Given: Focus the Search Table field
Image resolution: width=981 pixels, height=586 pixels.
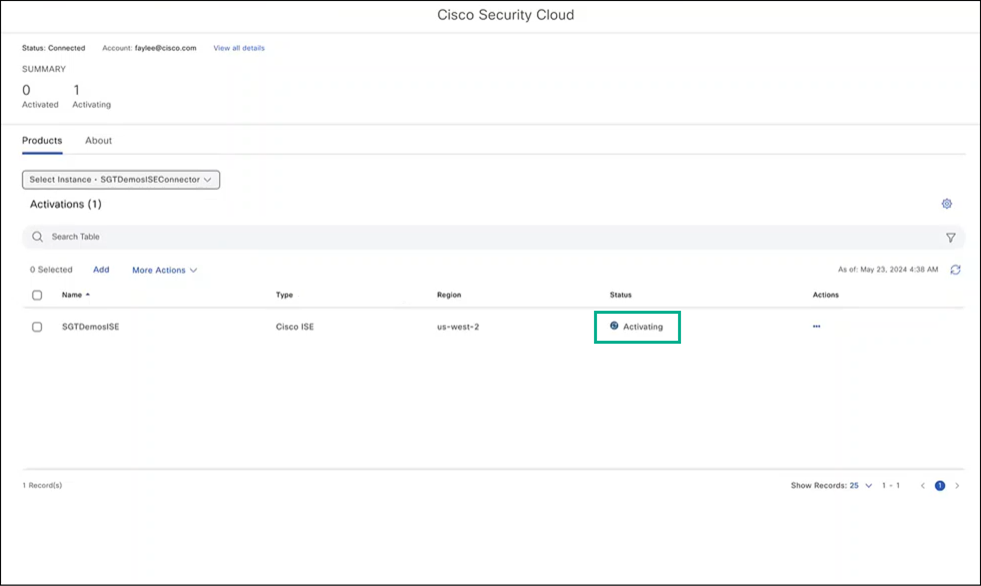Looking at the screenshot, I should (494, 237).
